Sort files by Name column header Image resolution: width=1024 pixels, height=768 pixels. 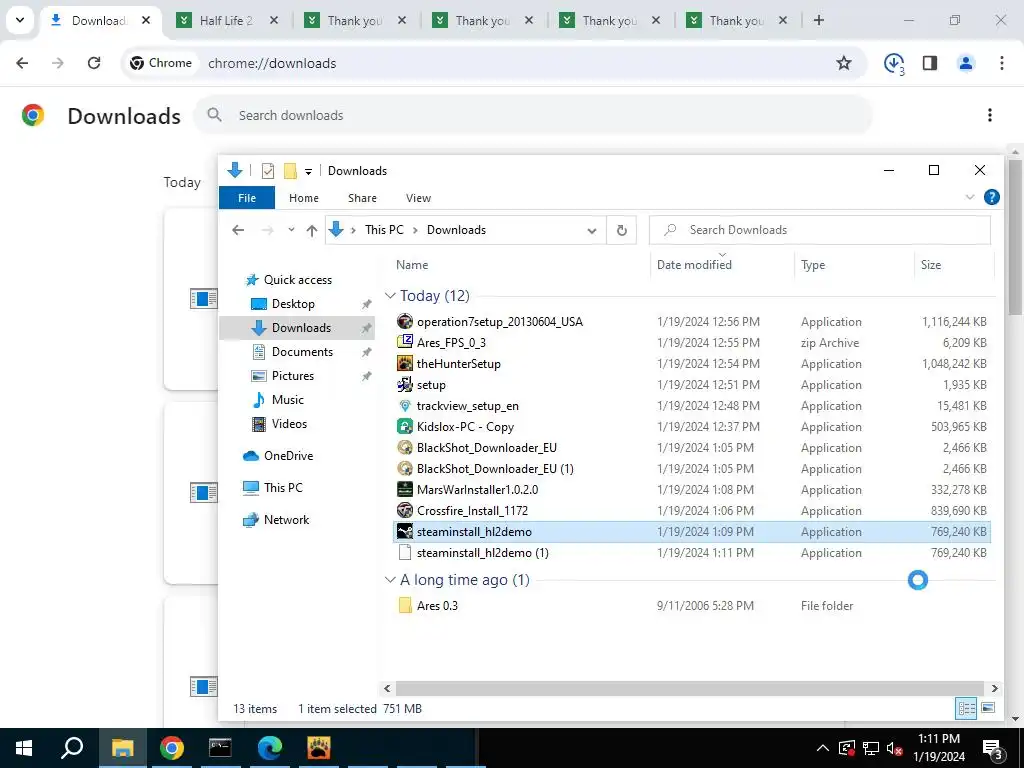tap(412, 264)
